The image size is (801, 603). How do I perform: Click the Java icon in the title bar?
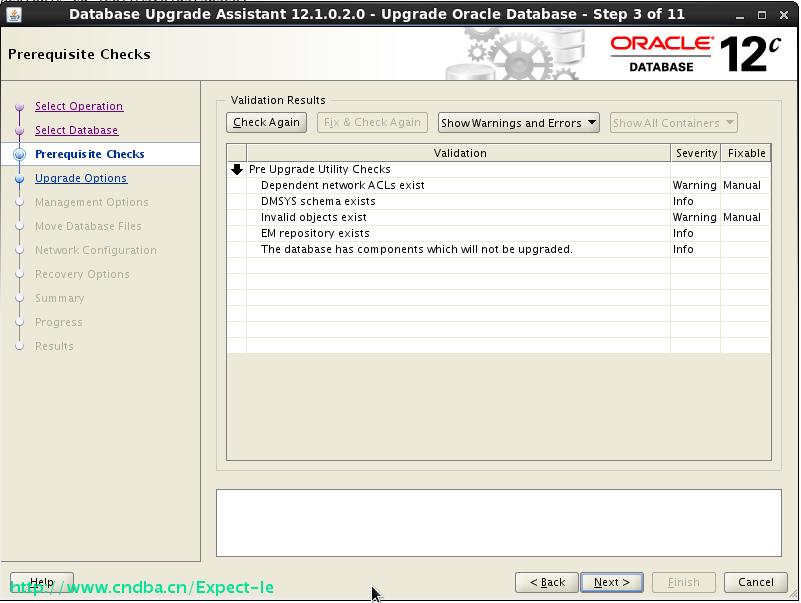tap(14, 14)
